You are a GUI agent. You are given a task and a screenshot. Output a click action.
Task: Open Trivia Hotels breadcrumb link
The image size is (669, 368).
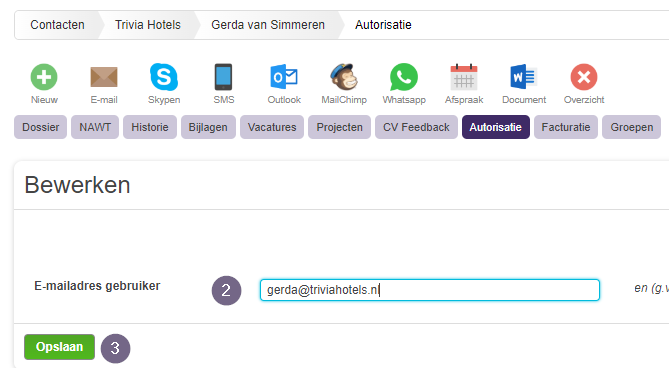point(148,25)
